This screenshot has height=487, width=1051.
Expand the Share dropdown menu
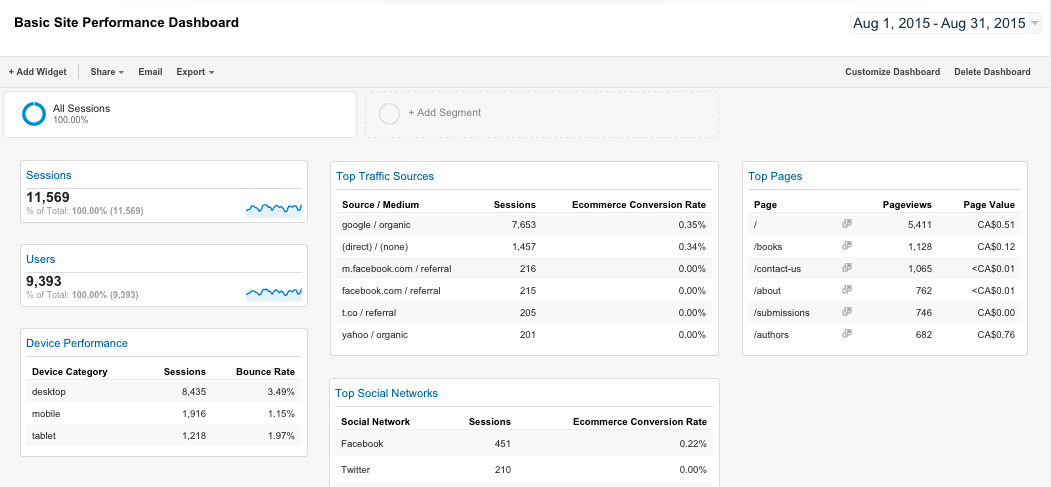(106, 72)
